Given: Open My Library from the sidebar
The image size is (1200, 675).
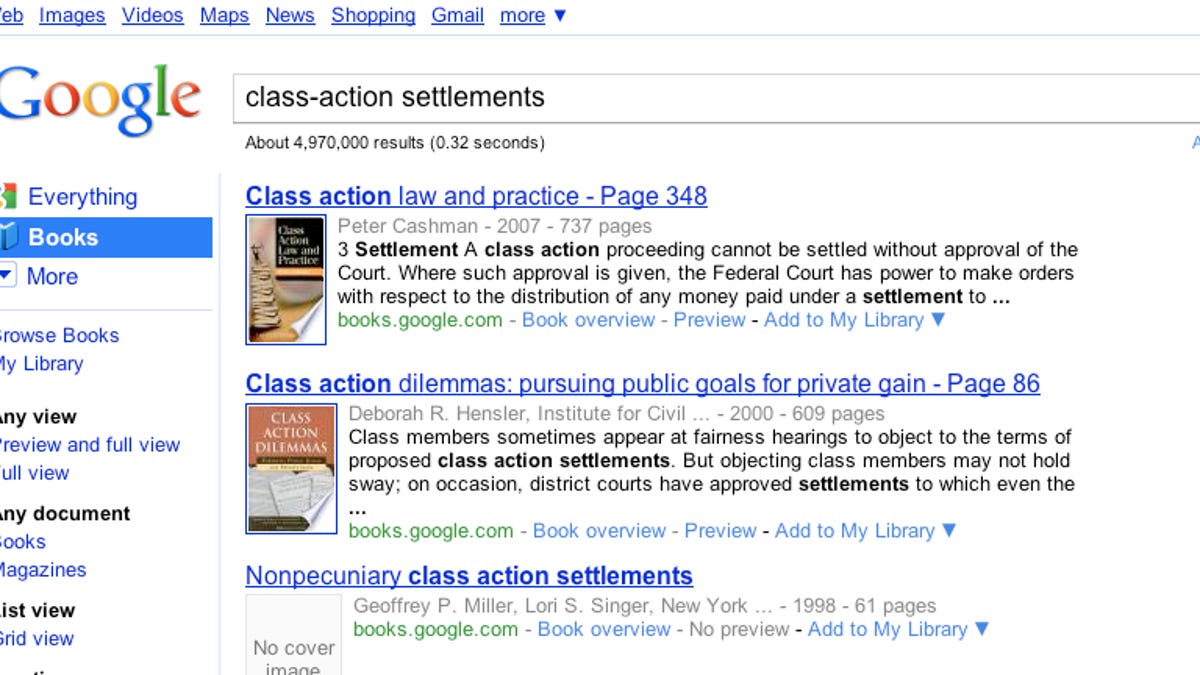Looking at the screenshot, I should tap(40, 363).
